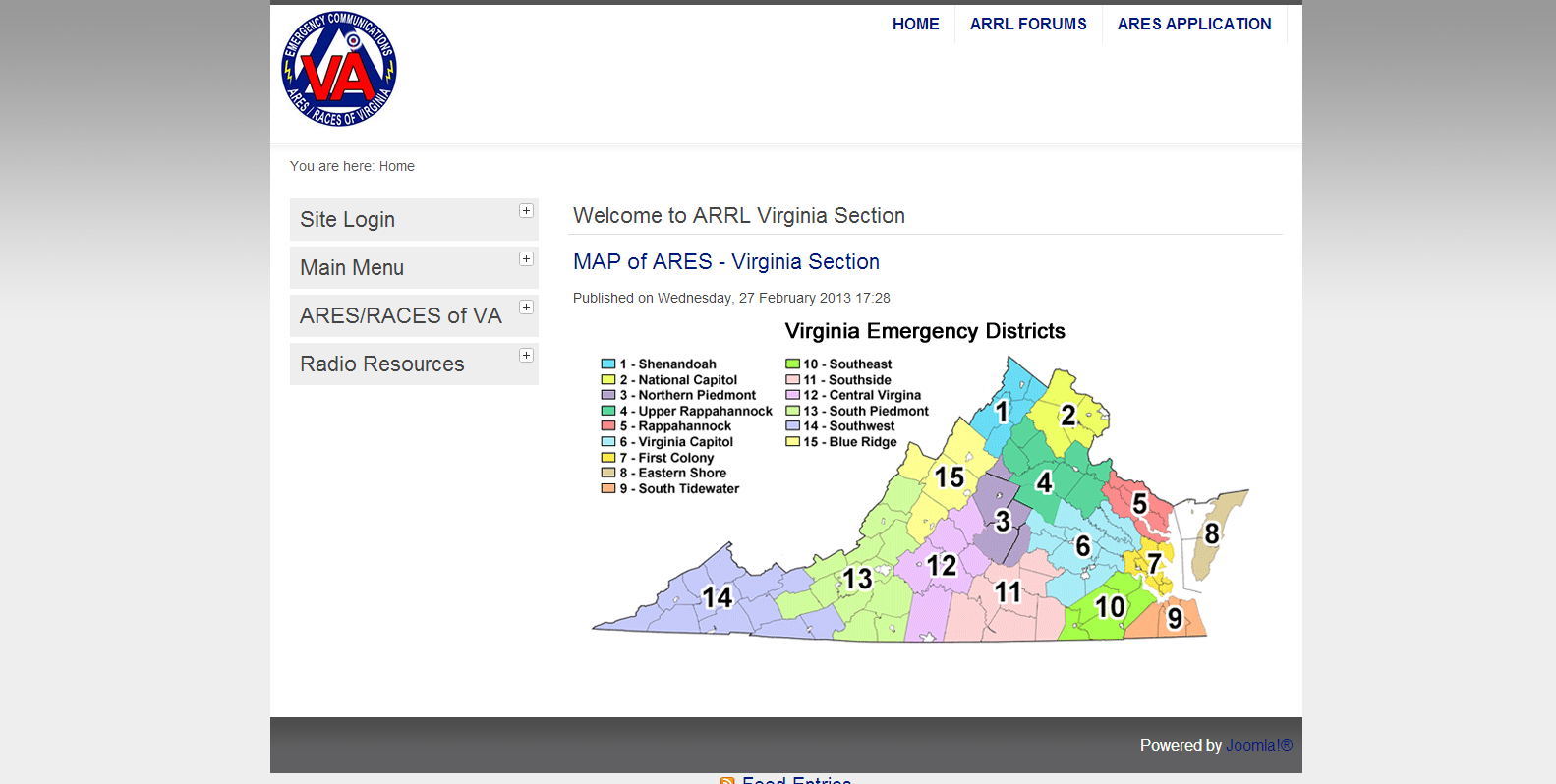
Task: Click the Southwest legend color swatch
Action: click(792, 426)
